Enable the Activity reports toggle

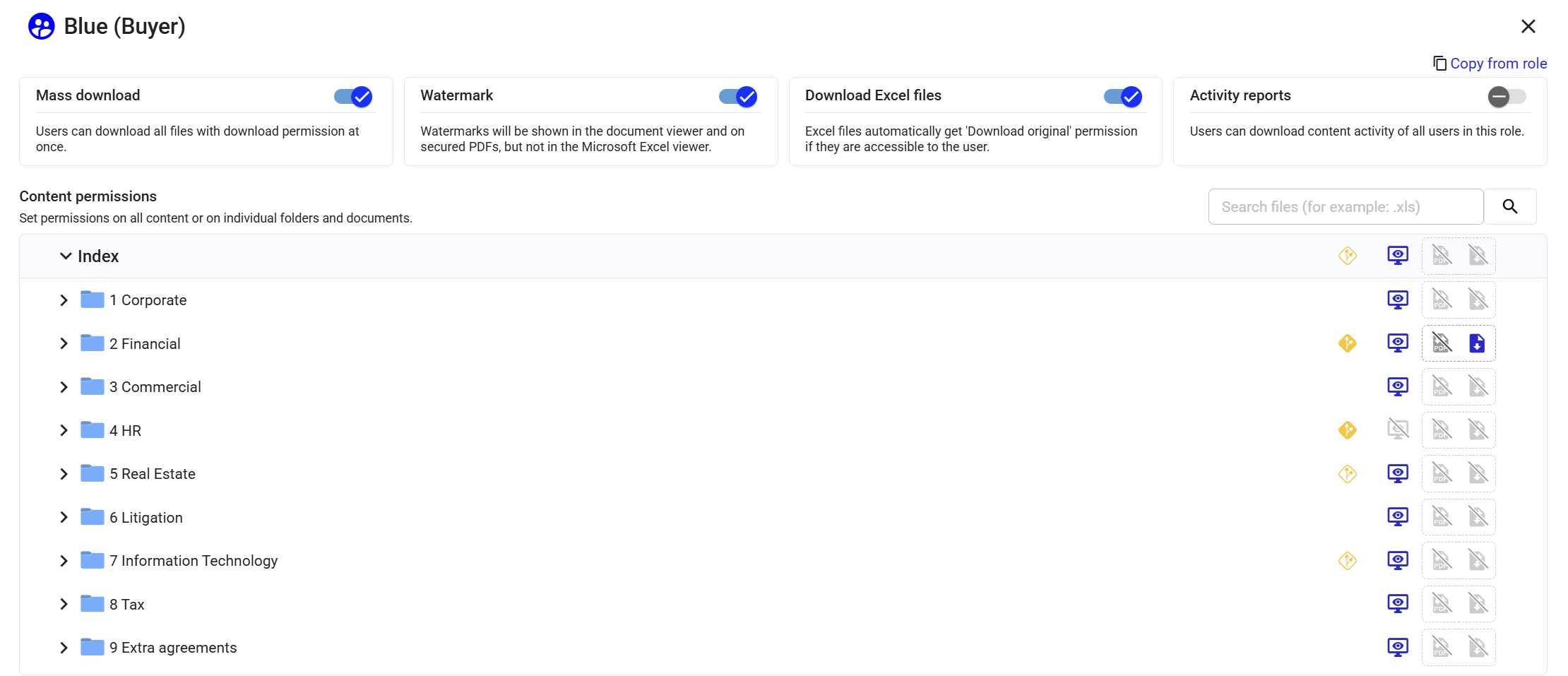coord(1507,97)
